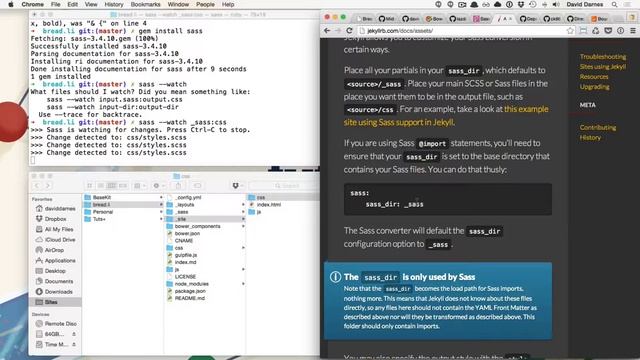Click the circled-i extension icon in Chrome toolbar

pyautogui.click(x=620, y=31)
